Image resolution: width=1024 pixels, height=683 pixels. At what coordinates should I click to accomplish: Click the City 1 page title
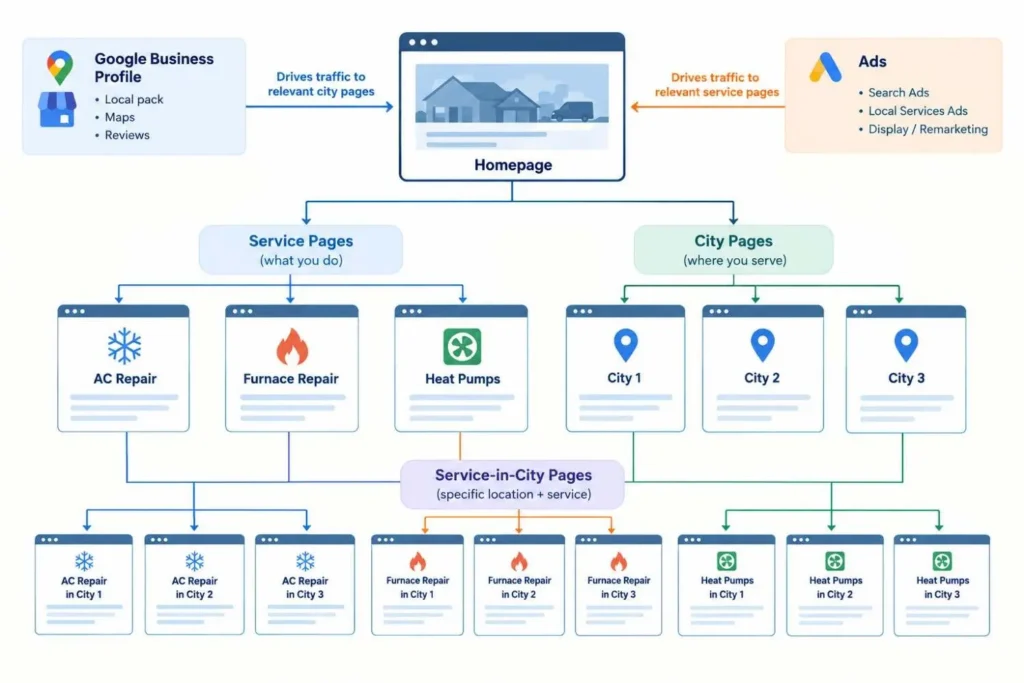tap(624, 377)
